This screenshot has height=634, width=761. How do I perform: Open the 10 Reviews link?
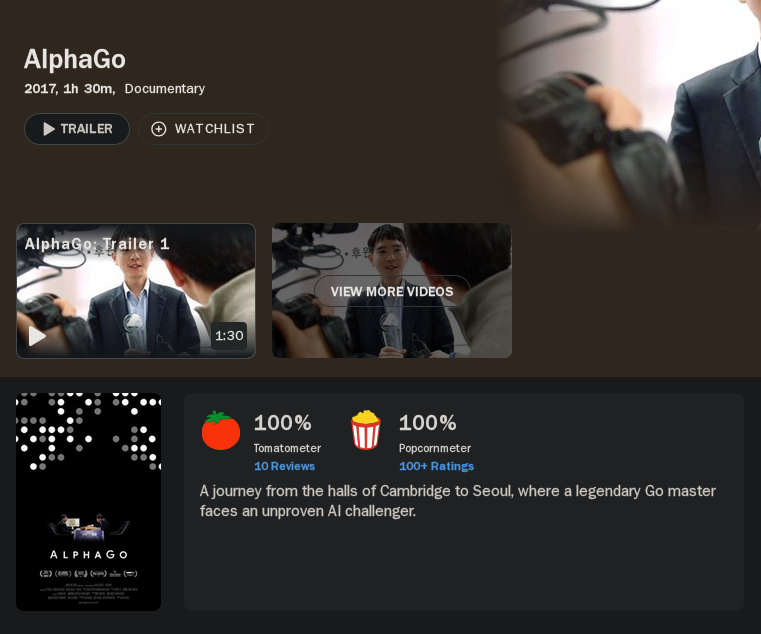tap(284, 466)
